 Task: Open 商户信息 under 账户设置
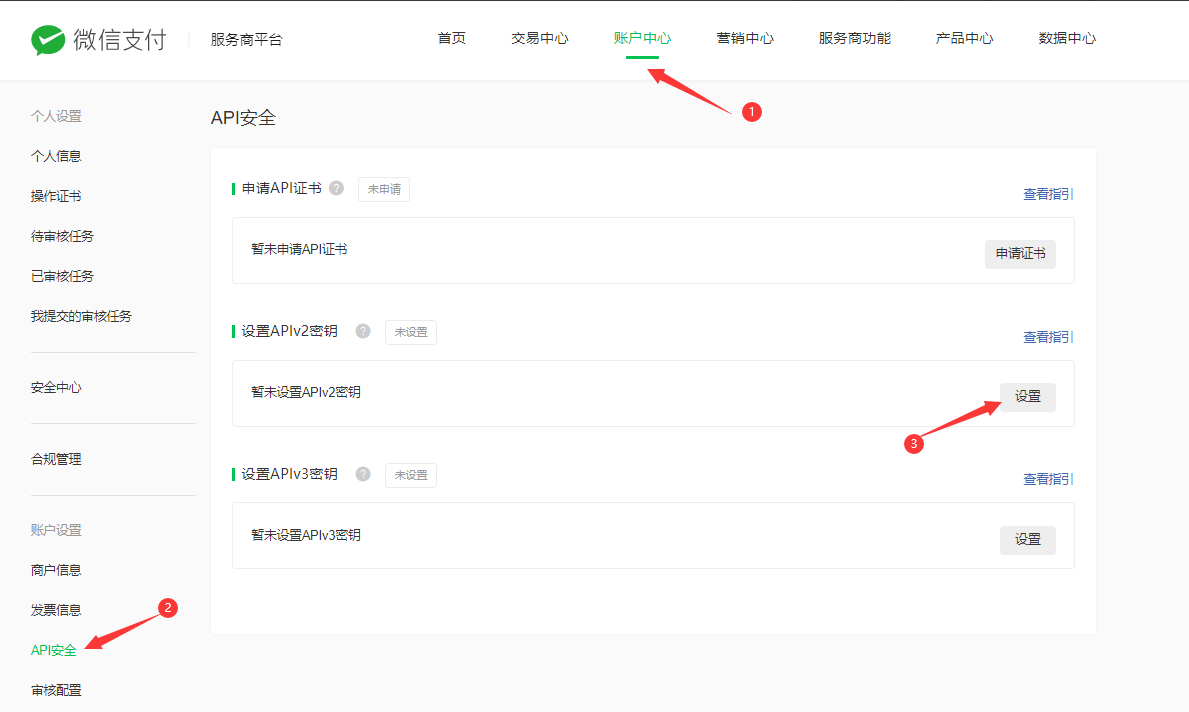(x=56, y=570)
